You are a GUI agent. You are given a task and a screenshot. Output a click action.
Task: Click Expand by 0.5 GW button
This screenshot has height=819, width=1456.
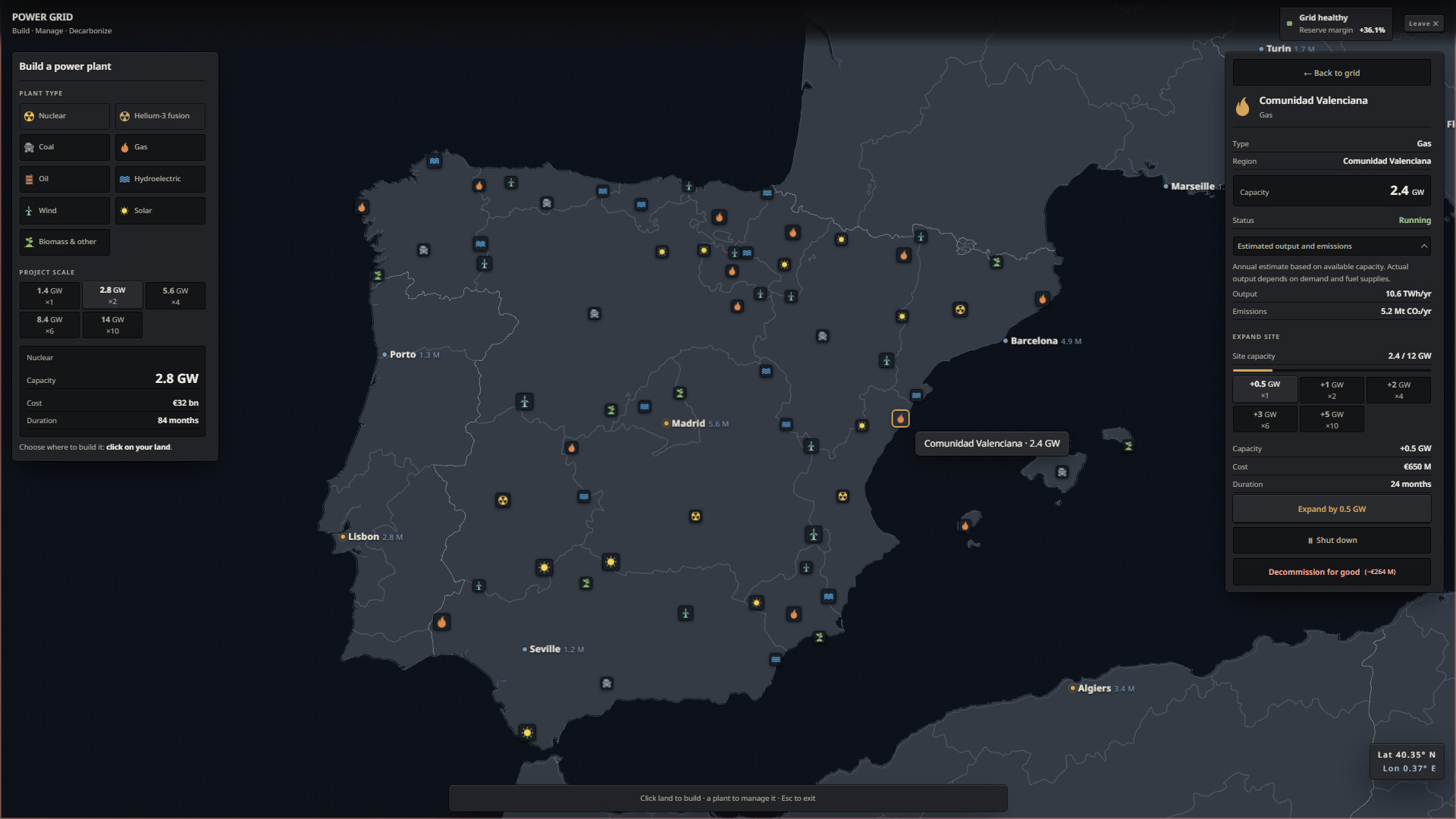pos(1332,509)
